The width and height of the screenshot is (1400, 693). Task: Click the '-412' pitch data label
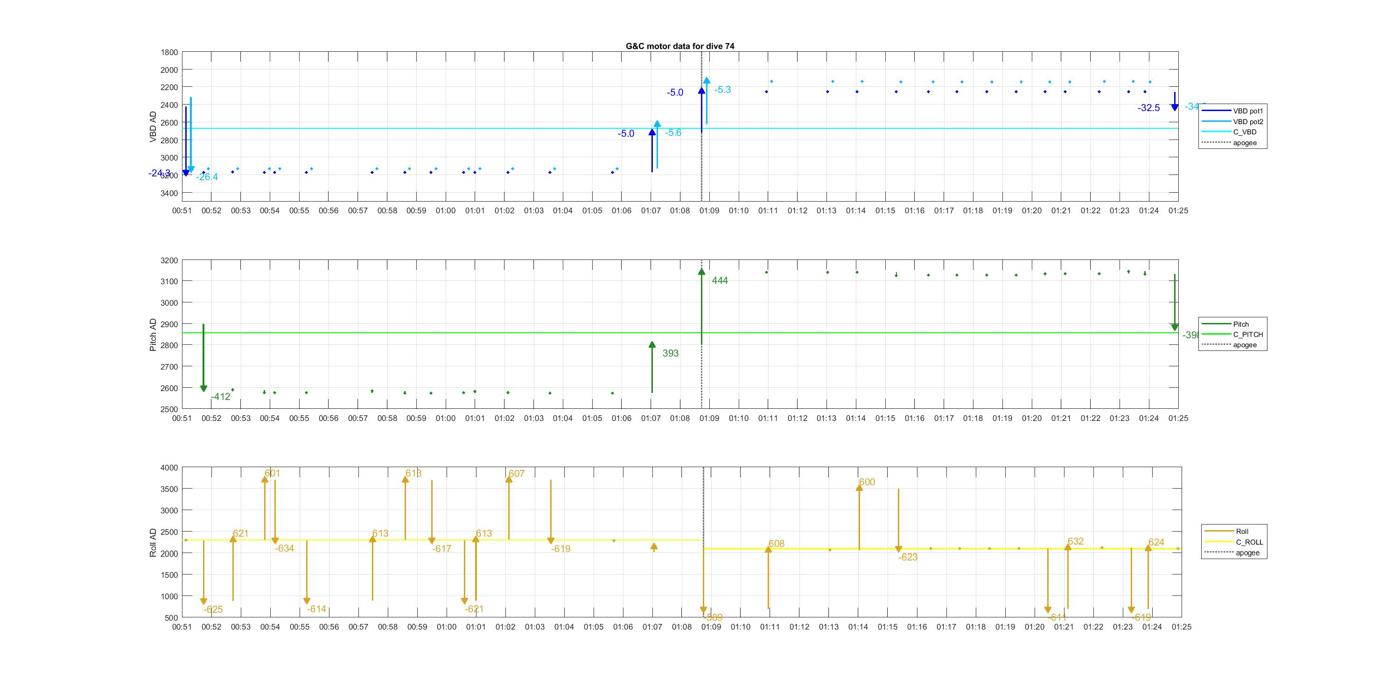[221, 397]
